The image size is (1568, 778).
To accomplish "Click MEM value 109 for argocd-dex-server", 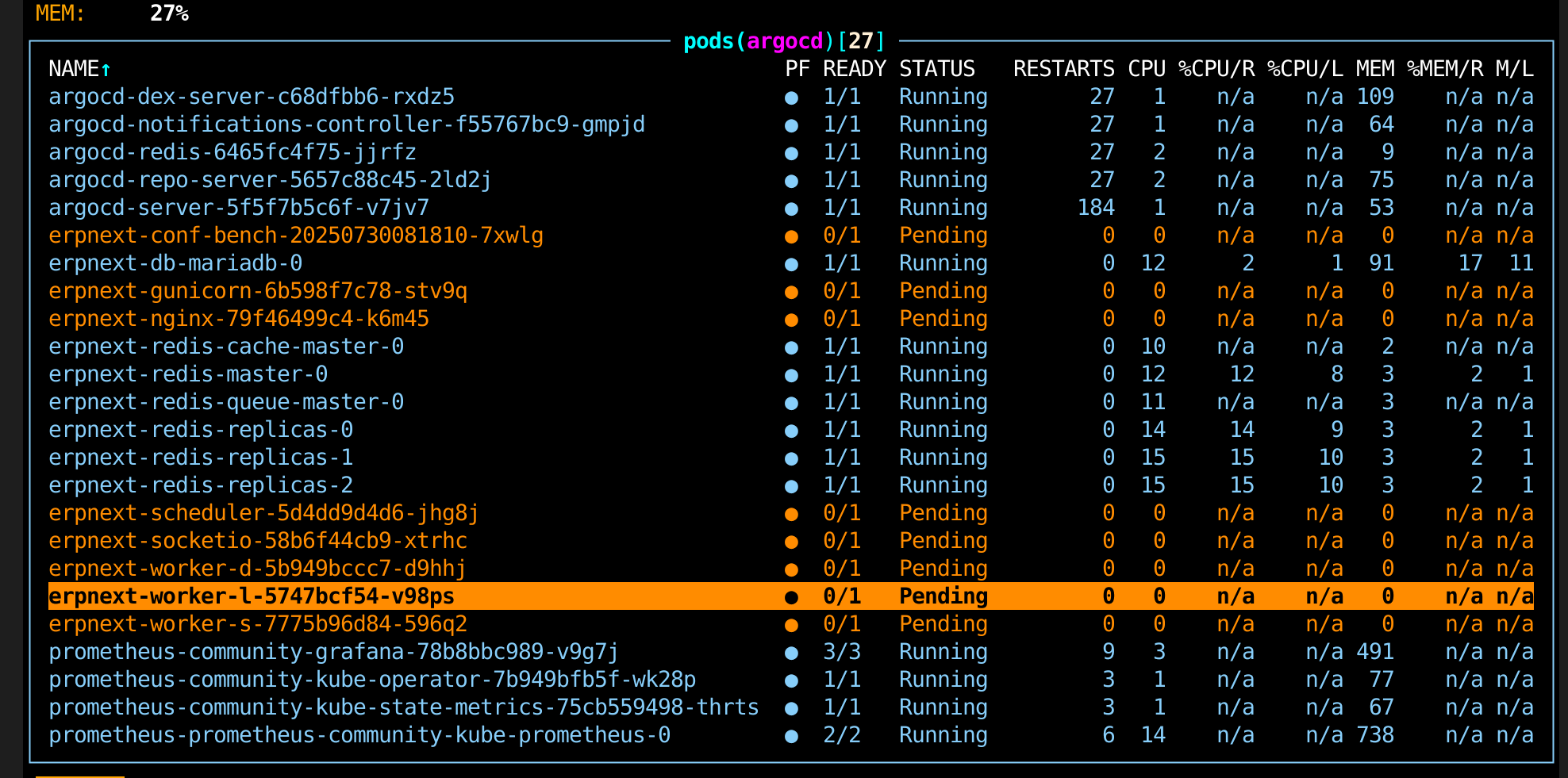I will 1375,97.
